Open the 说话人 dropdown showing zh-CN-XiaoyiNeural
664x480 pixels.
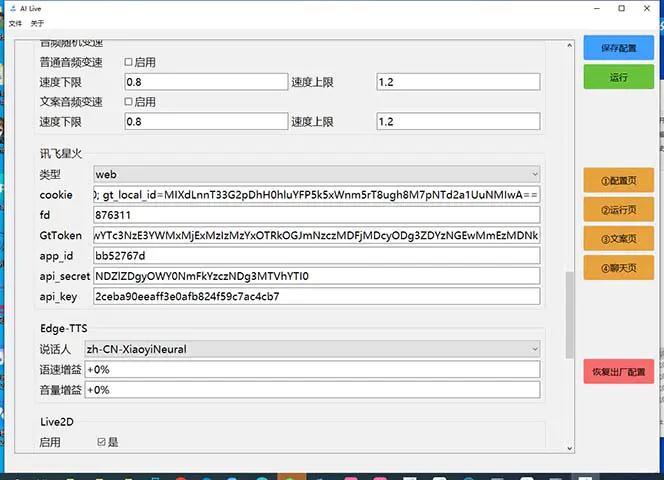tap(312, 349)
